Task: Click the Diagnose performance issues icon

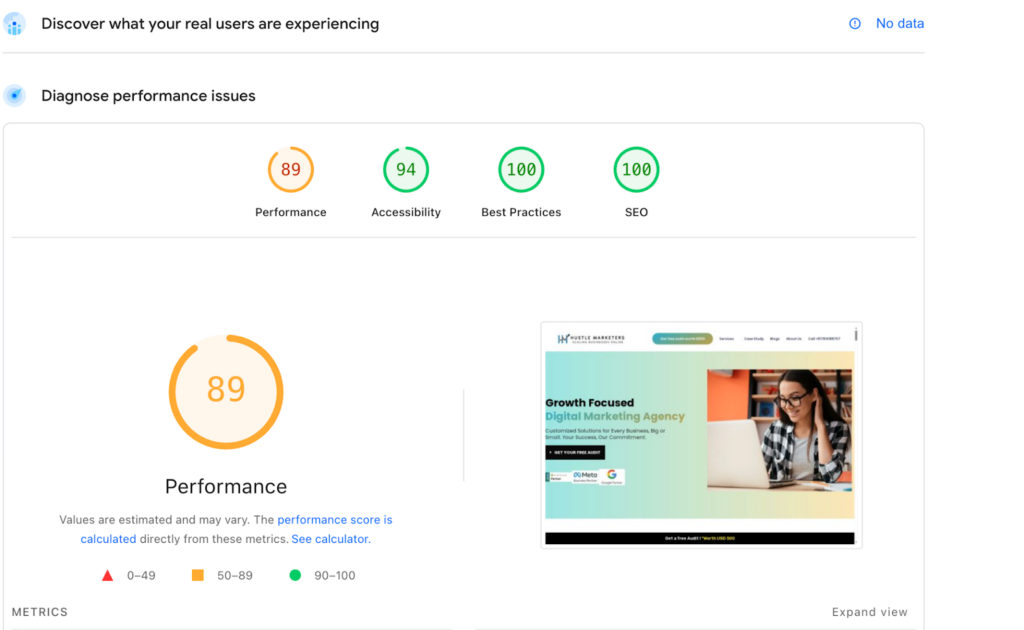Action: pos(15,96)
